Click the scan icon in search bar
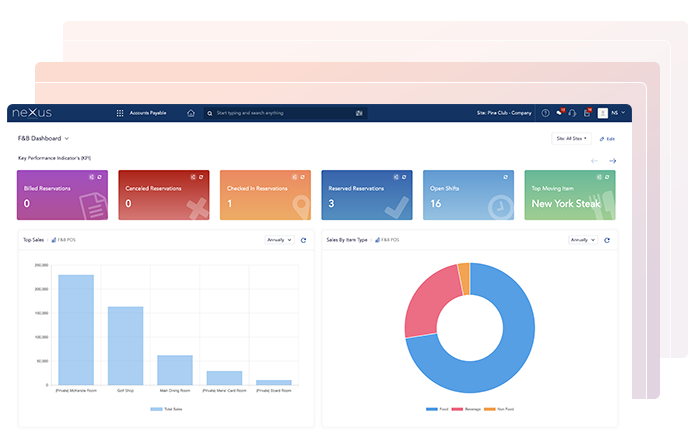 click(x=359, y=113)
